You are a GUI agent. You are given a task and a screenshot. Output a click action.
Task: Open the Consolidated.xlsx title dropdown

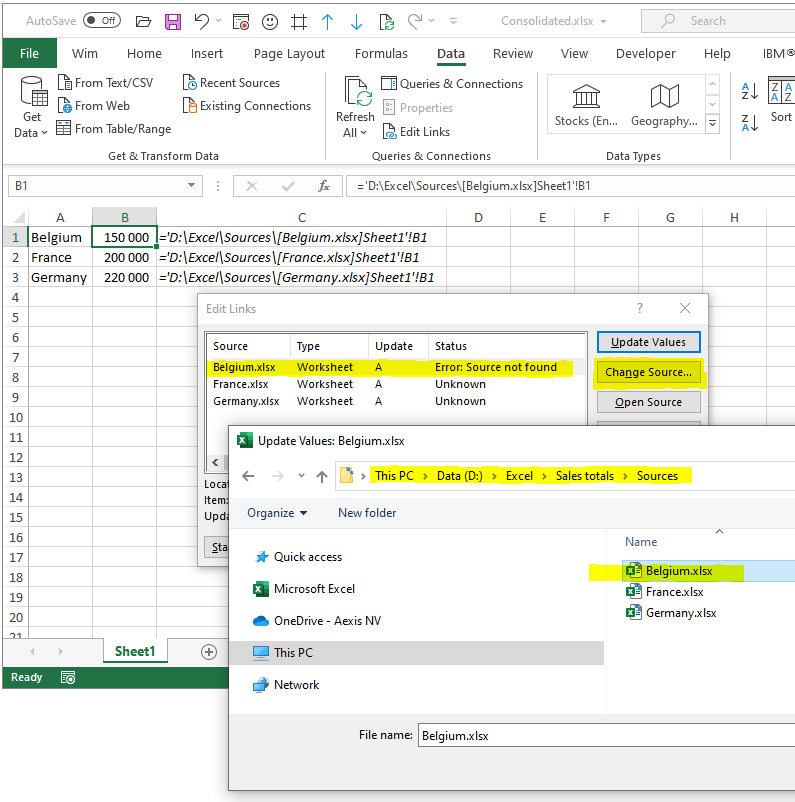point(604,21)
